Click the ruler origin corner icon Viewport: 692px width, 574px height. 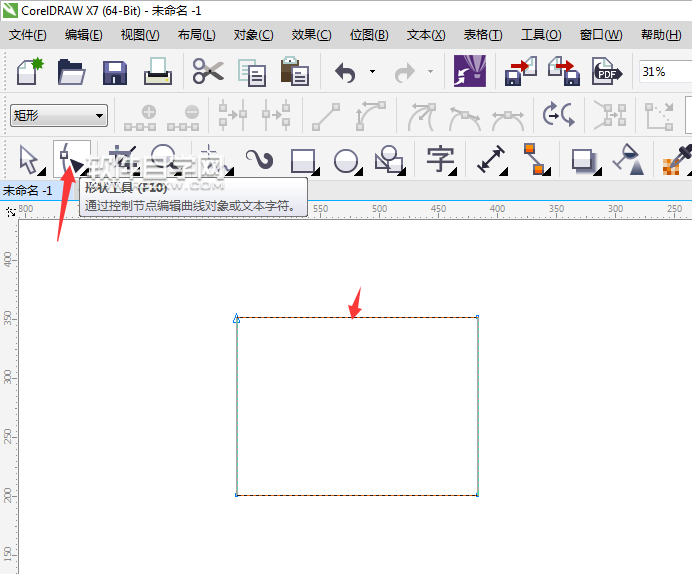11,212
